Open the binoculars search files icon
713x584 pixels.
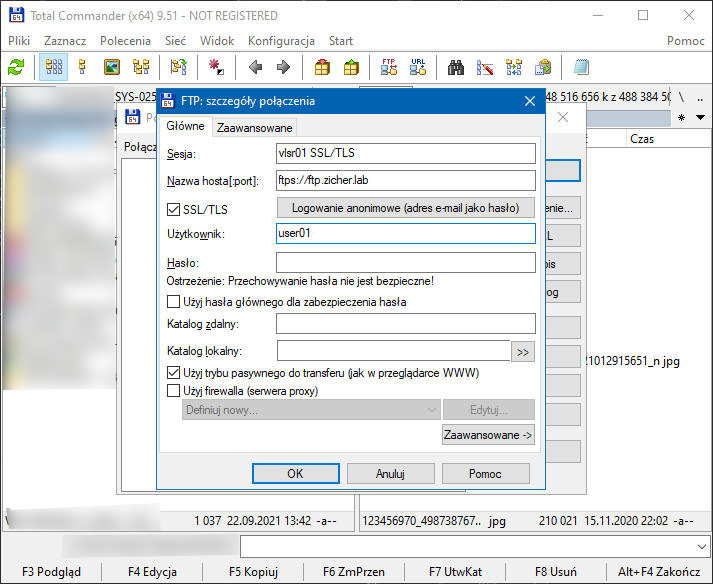click(x=456, y=67)
